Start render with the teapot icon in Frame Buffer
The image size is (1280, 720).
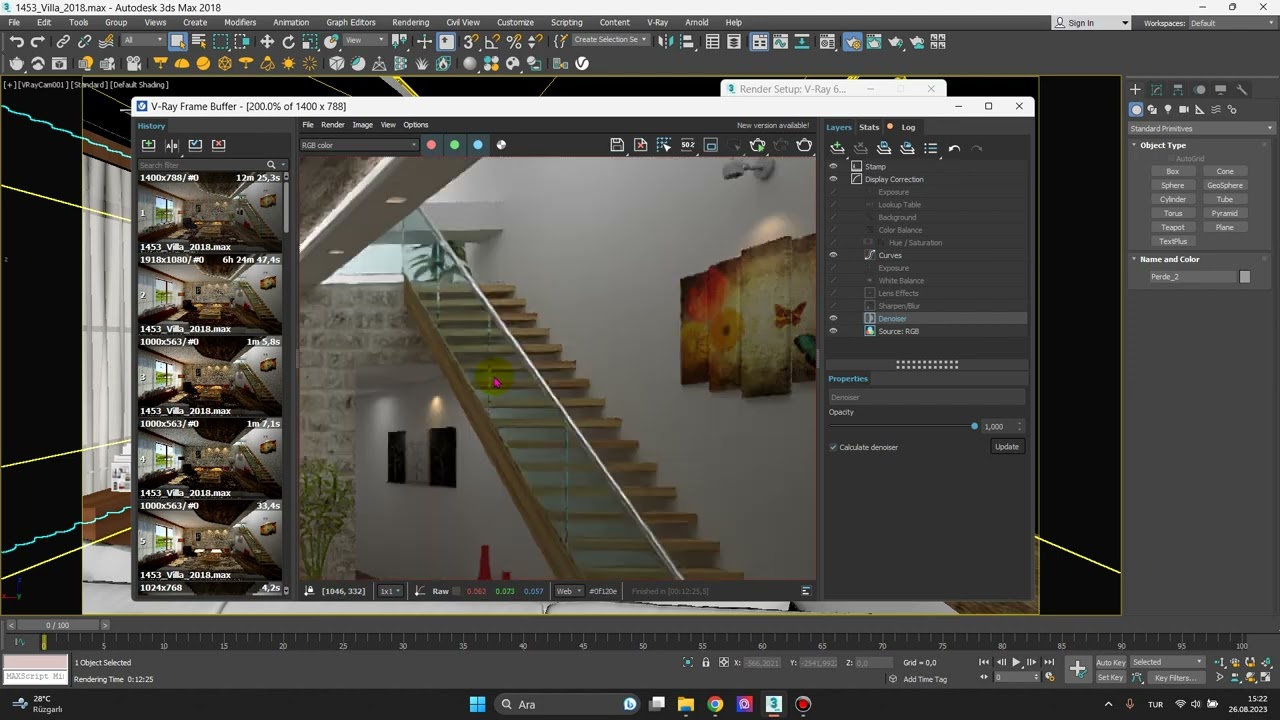click(804, 145)
